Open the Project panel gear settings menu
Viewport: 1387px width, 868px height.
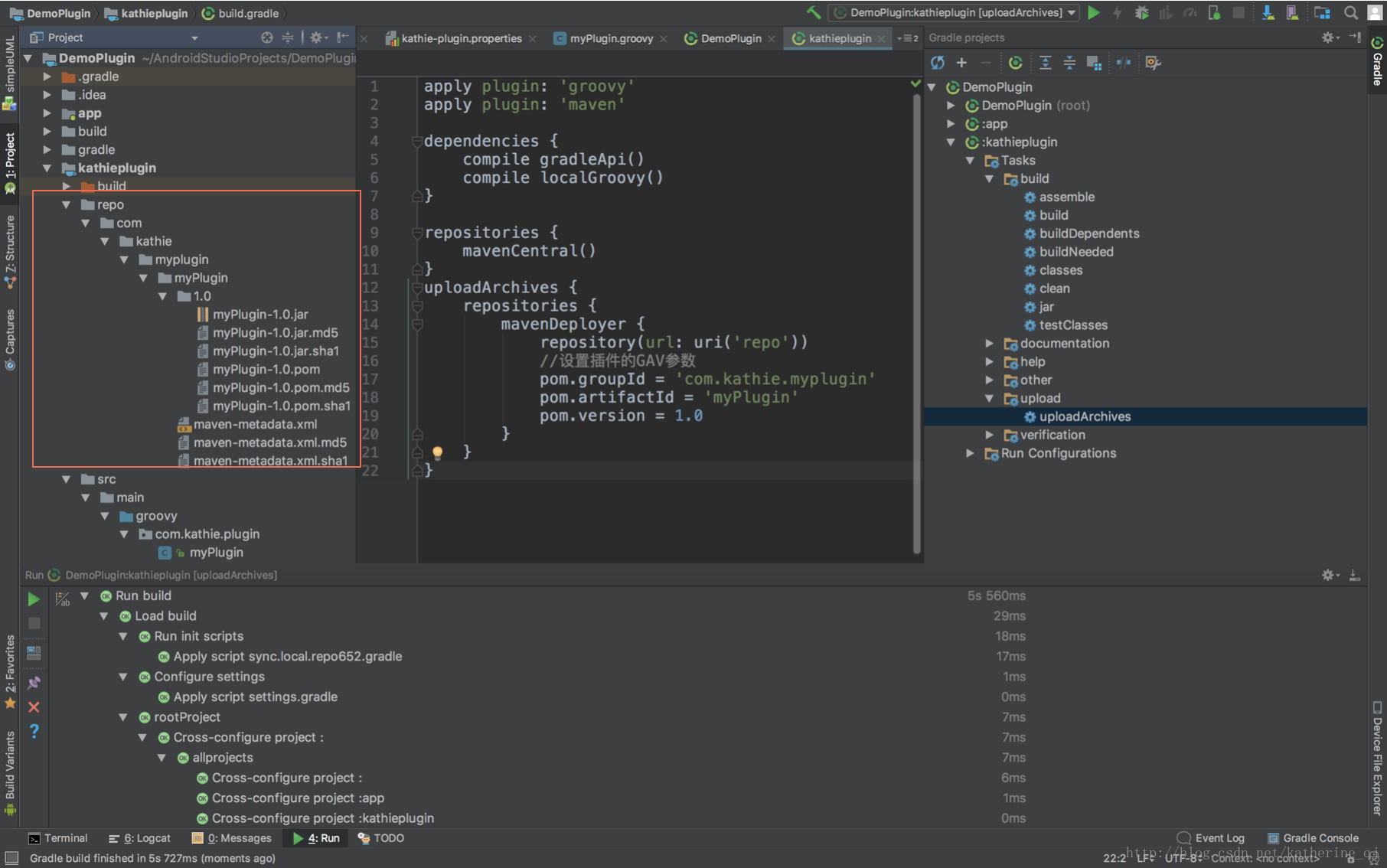(x=318, y=38)
